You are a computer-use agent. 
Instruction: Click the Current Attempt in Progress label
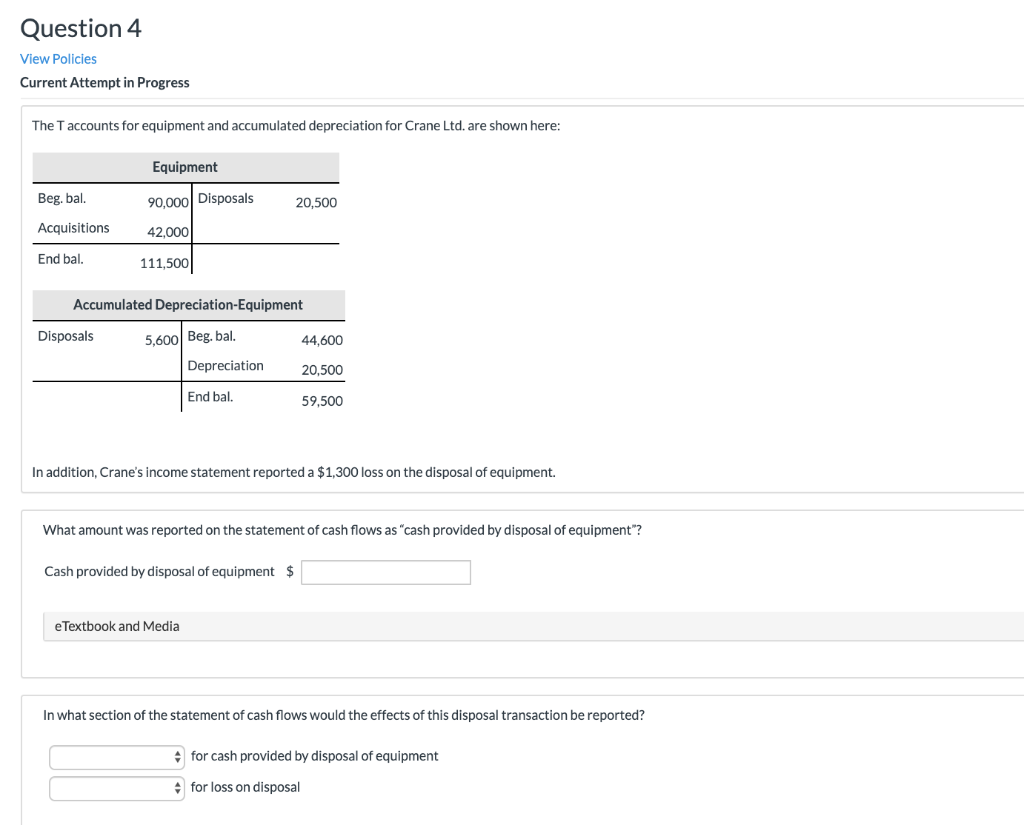click(104, 82)
